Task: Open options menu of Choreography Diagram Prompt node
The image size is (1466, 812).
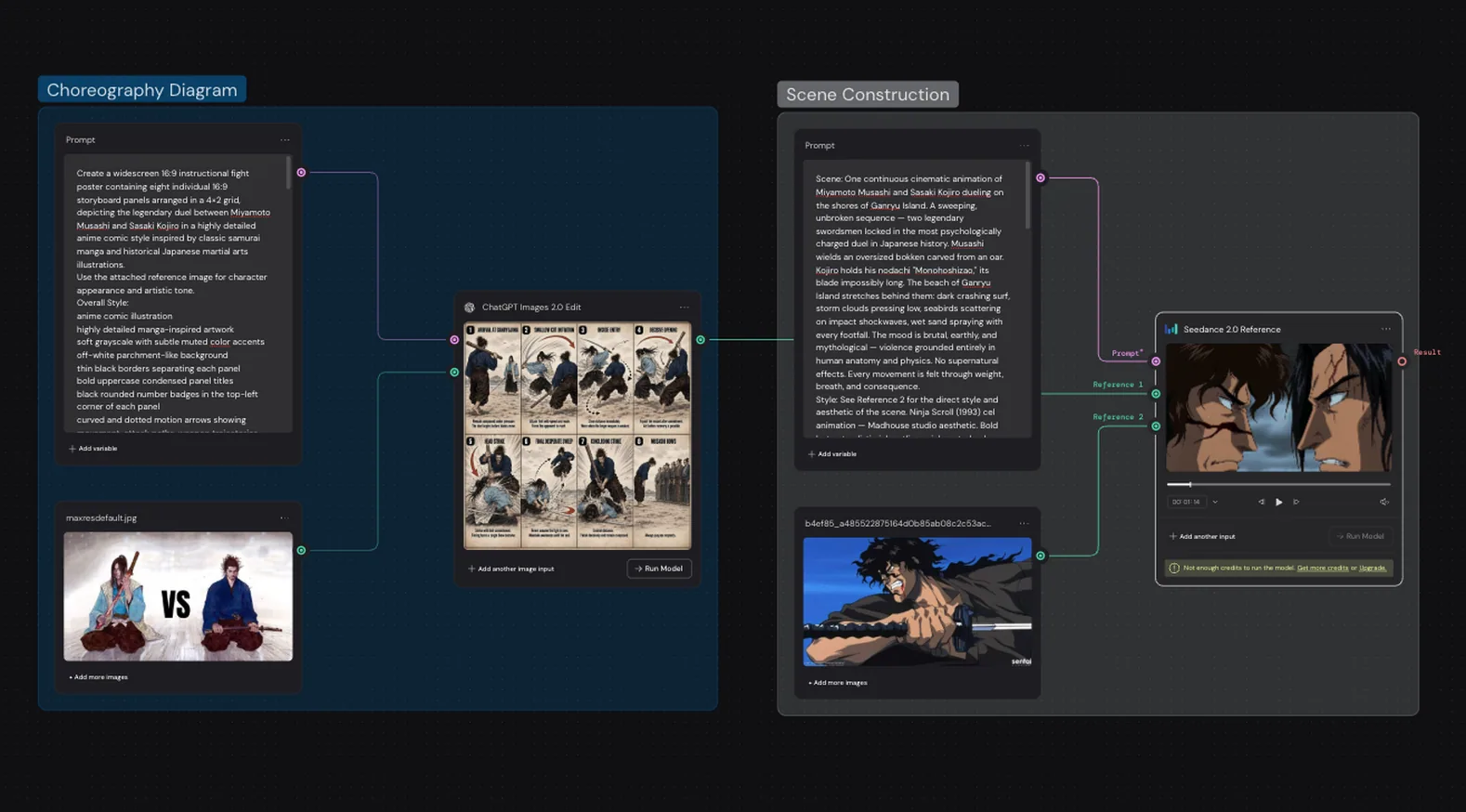Action: pos(284,140)
